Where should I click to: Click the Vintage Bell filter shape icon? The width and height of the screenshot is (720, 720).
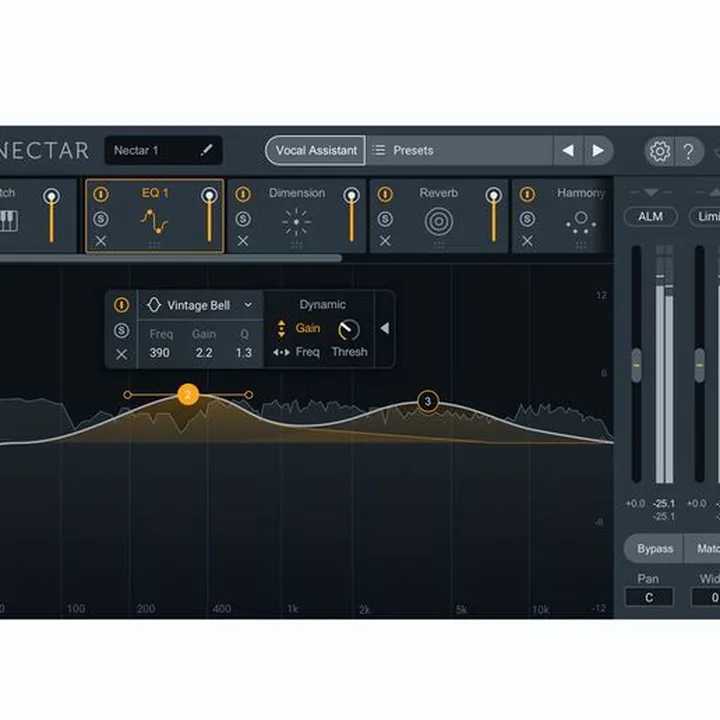(154, 305)
